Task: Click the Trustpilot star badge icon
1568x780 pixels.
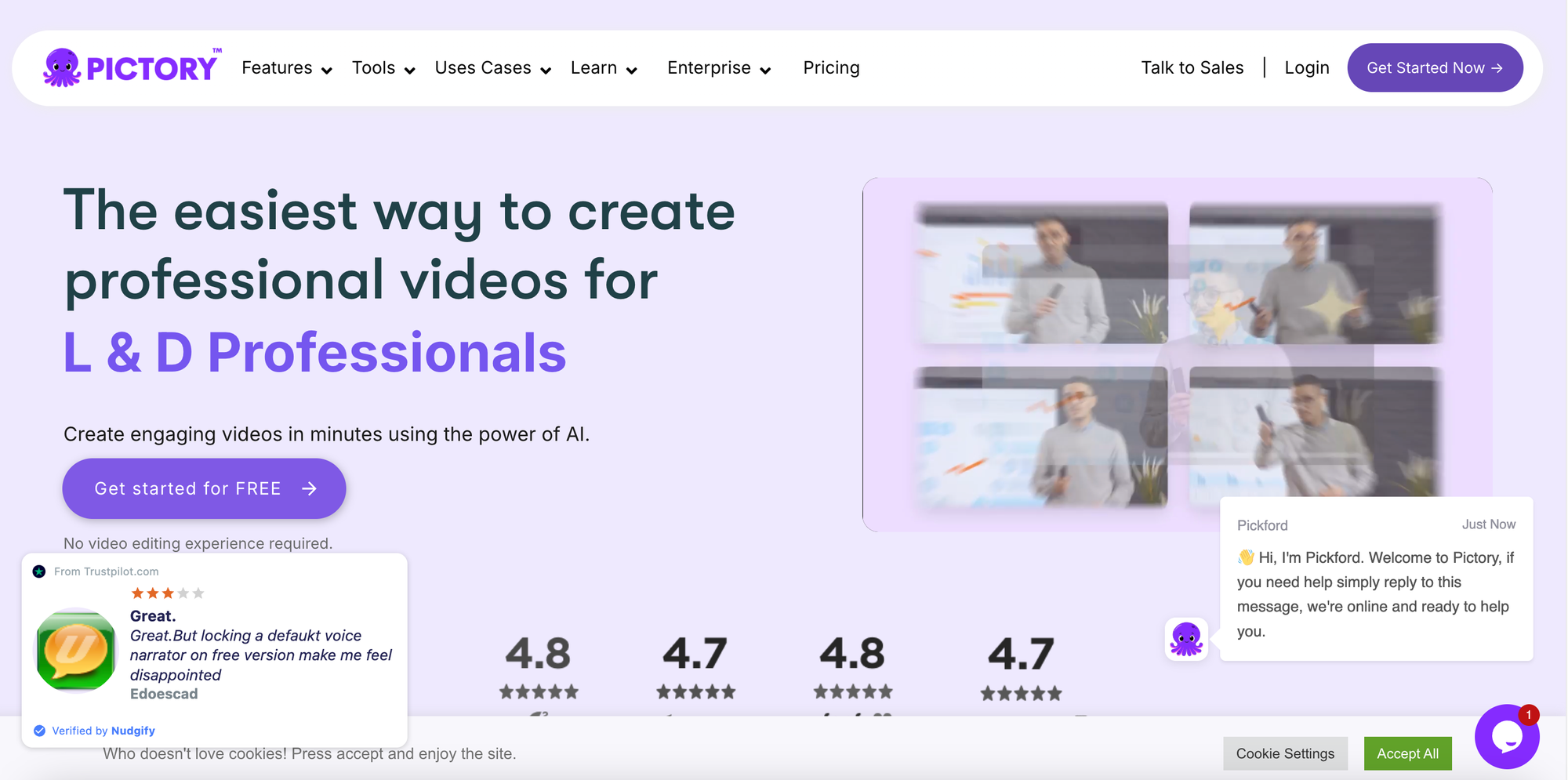Action: [x=39, y=571]
